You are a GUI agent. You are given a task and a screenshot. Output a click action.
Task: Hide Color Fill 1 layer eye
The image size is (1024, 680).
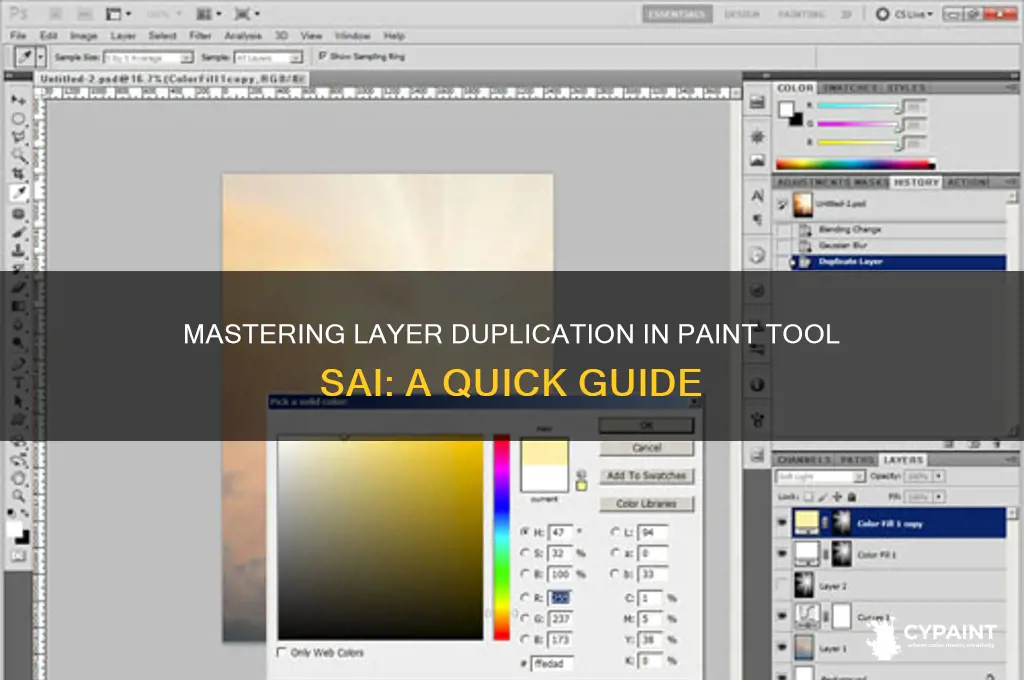click(782, 554)
